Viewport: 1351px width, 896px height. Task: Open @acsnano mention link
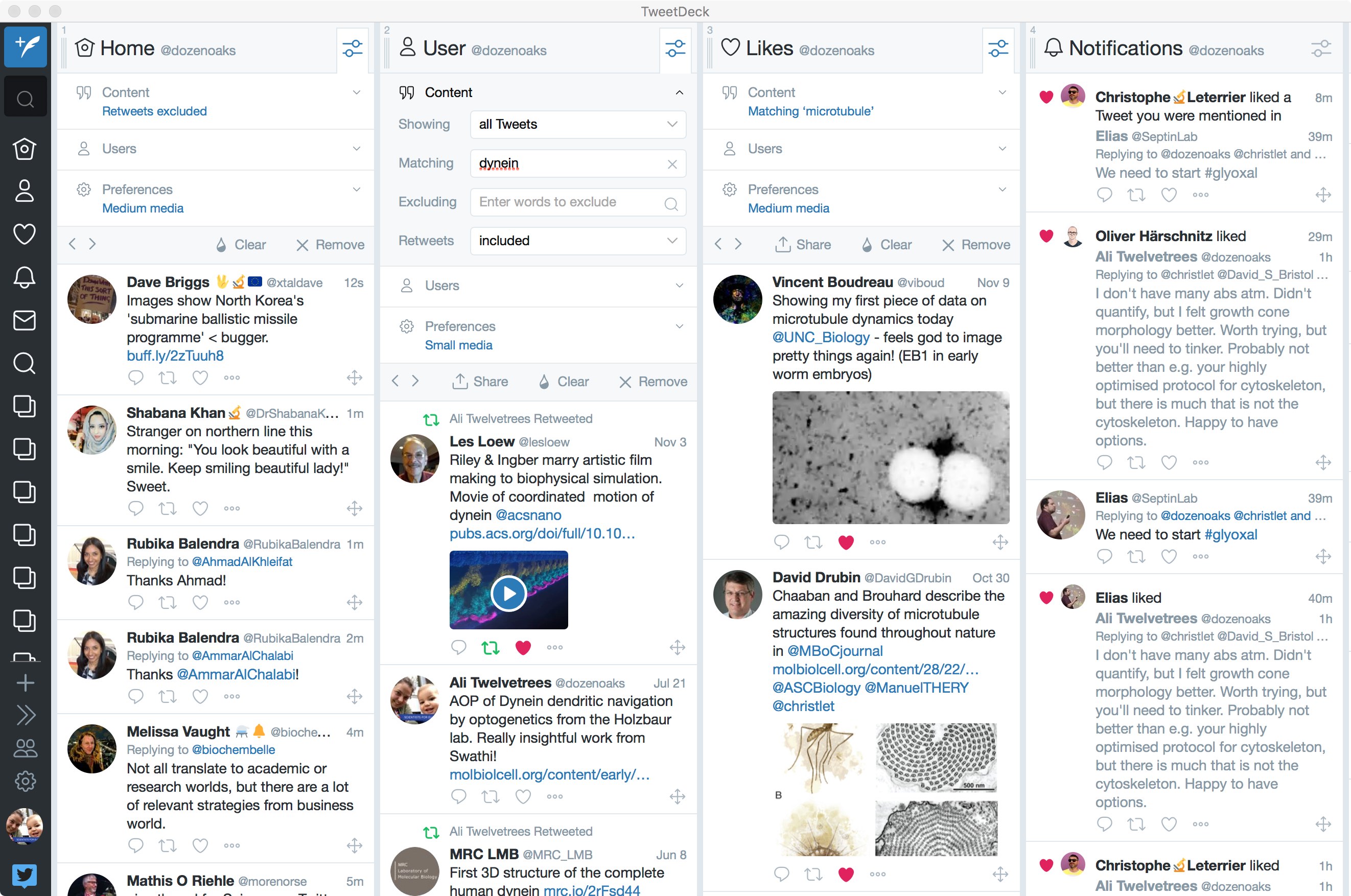pyautogui.click(x=529, y=515)
